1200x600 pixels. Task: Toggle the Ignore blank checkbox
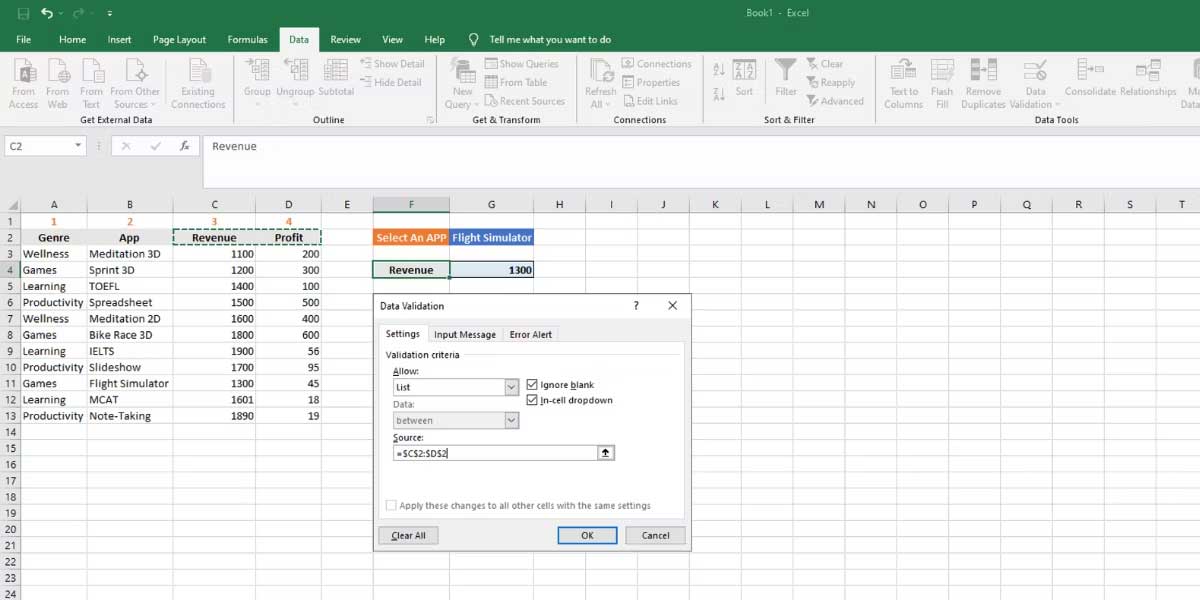coord(532,387)
